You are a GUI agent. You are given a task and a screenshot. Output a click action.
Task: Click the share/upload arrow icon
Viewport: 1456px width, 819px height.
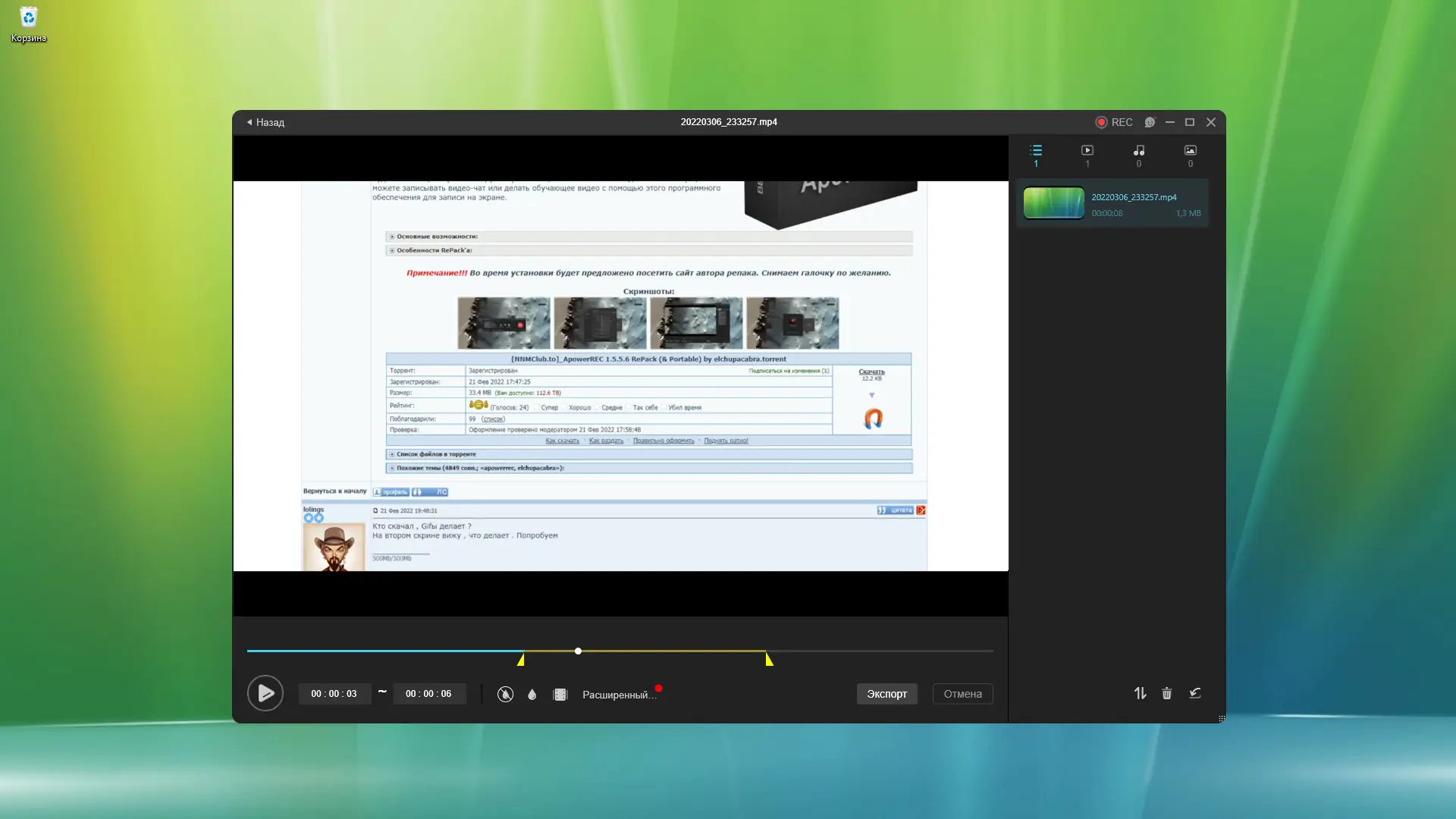click(1195, 693)
